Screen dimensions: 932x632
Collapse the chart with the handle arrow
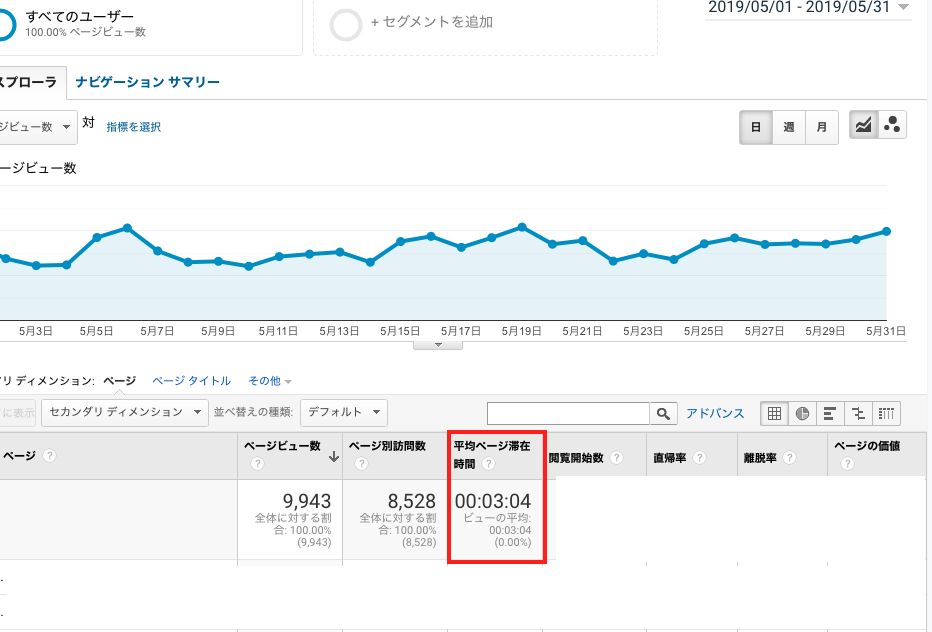click(x=438, y=345)
